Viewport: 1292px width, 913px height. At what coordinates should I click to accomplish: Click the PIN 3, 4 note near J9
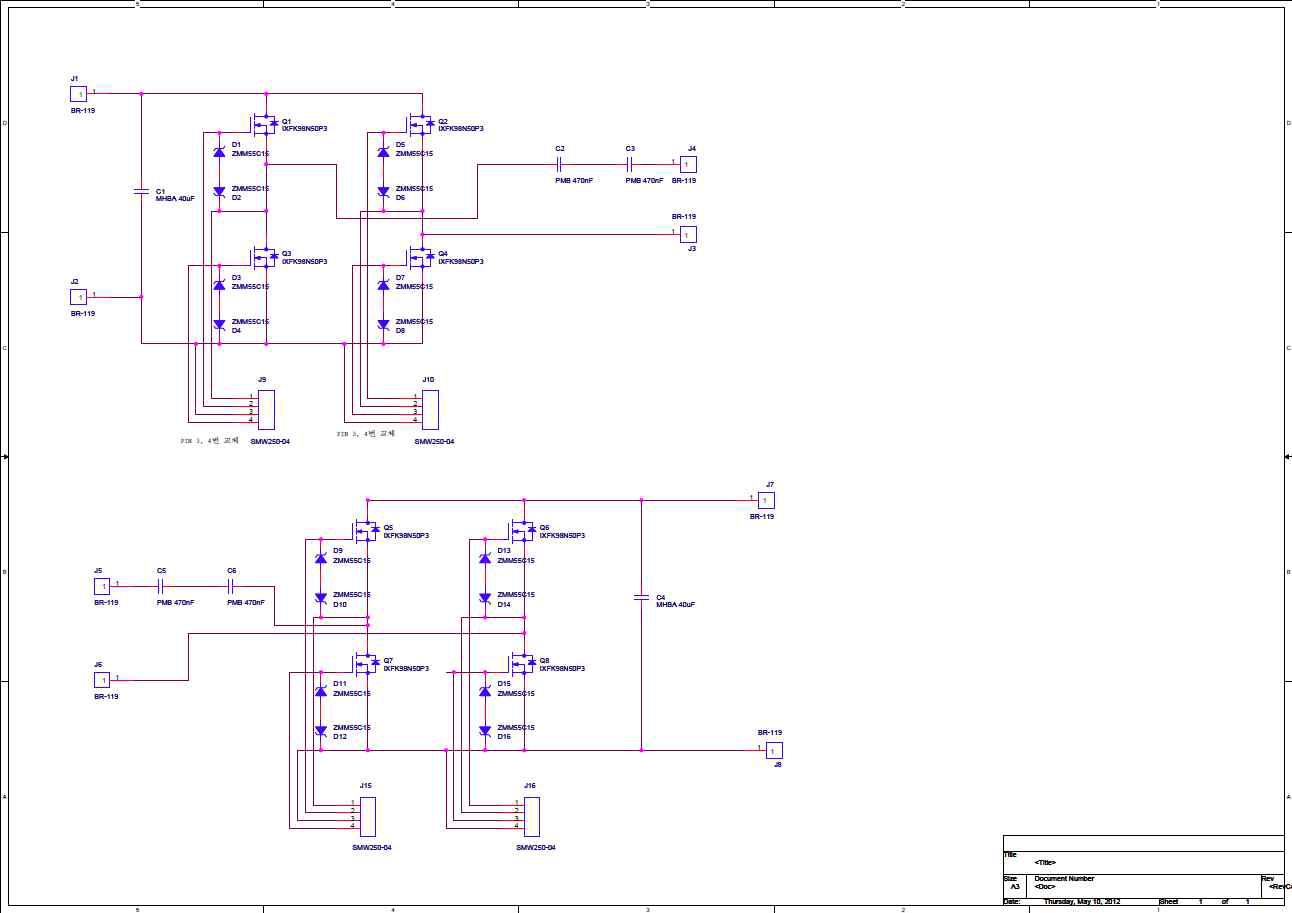coord(209,440)
